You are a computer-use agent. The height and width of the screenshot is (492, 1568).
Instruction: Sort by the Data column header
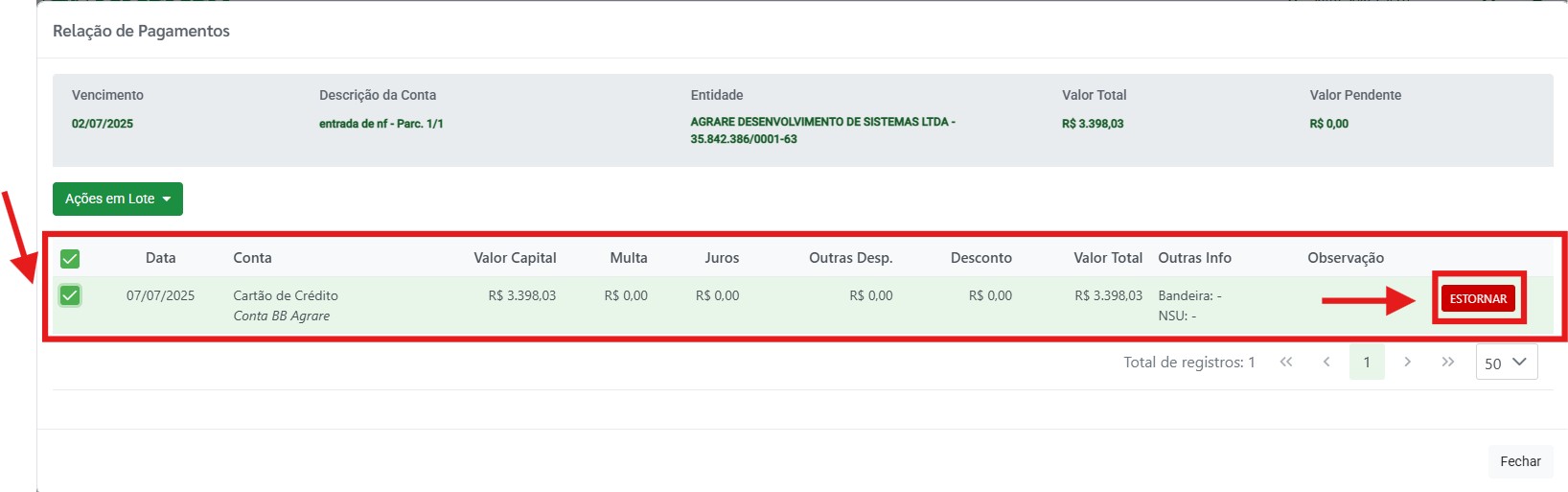click(x=160, y=258)
